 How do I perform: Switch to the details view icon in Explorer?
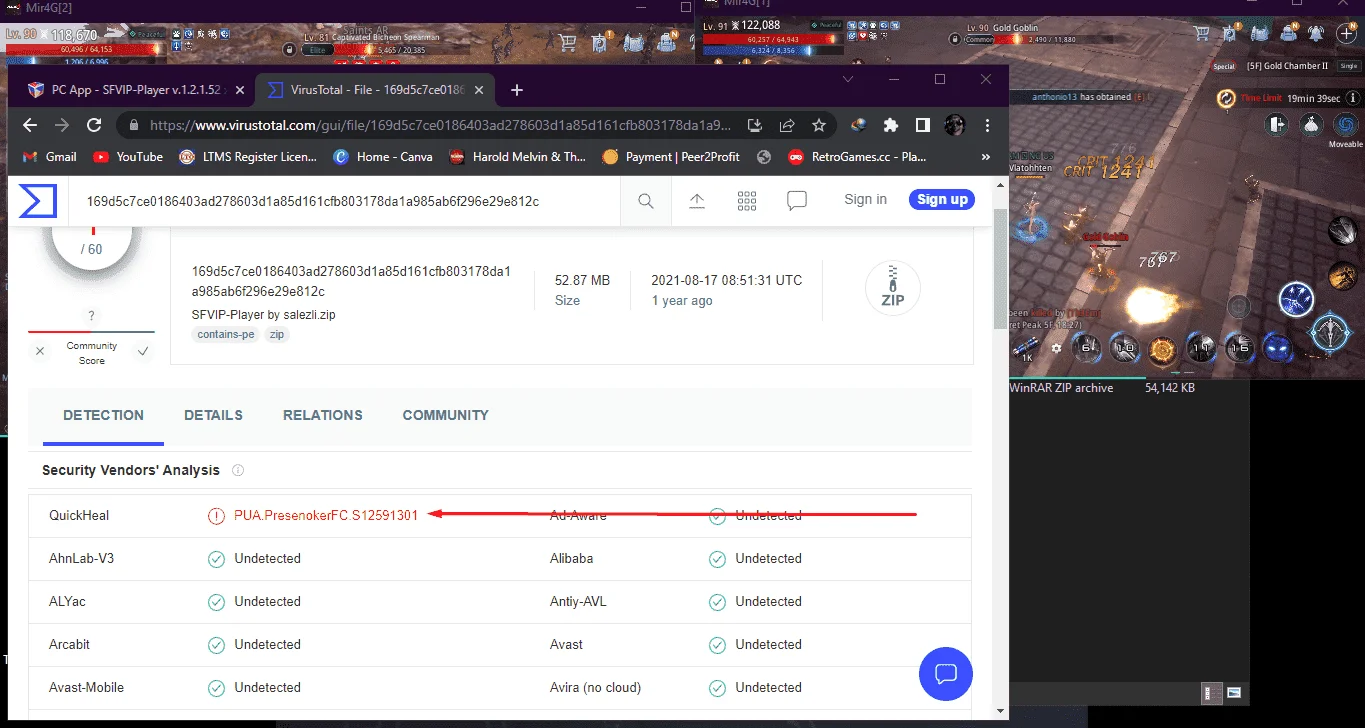tap(1213, 692)
